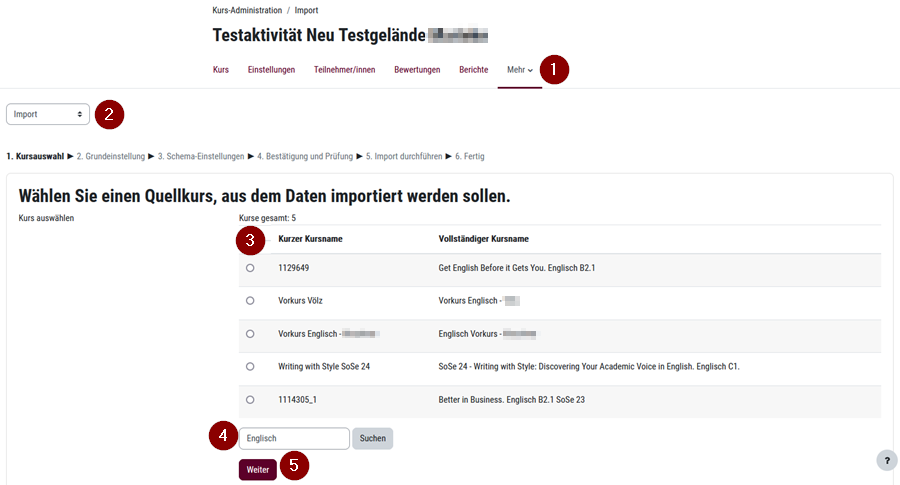Choose radio button for course 1114305_1
The image size is (900, 485).
pyautogui.click(x=250, y=399)
